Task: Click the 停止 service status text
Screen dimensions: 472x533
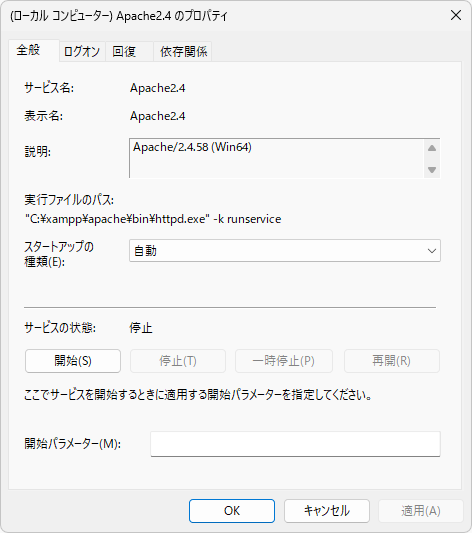Action: pyautogui.click(x=141, y=328)
